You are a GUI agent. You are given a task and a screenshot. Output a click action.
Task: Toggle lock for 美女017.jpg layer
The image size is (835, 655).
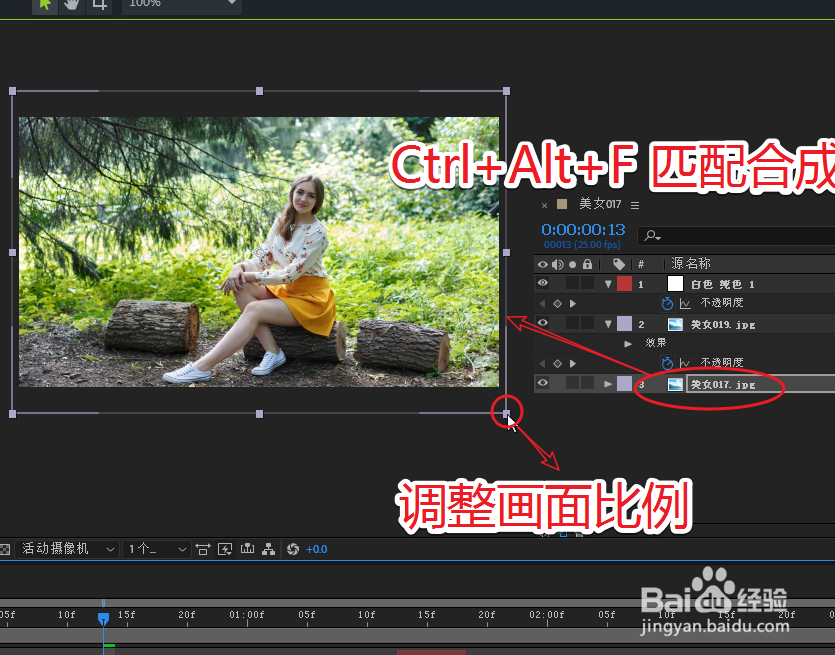[x=587, y=383]
